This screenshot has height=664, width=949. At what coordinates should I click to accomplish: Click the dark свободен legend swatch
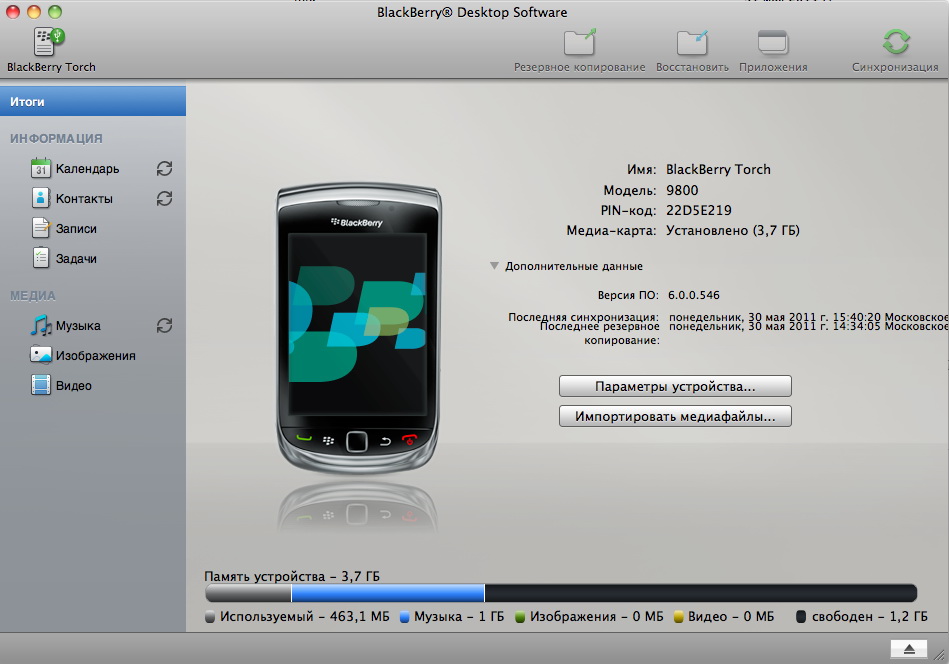point(801,617)
